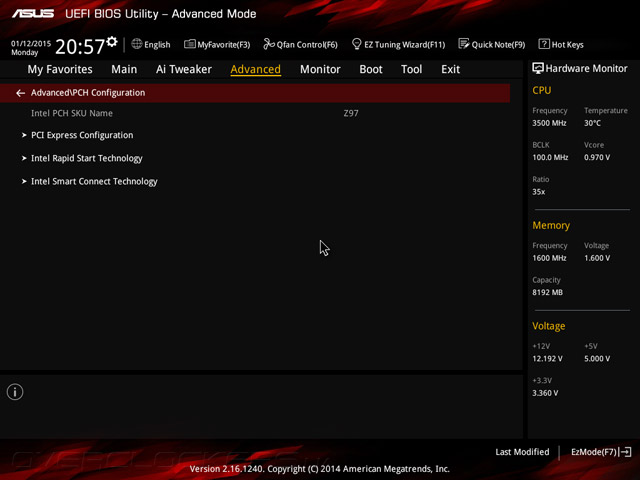Click the Version 2.16.1240 copyright text
The image size is (640, 480).
320,469
